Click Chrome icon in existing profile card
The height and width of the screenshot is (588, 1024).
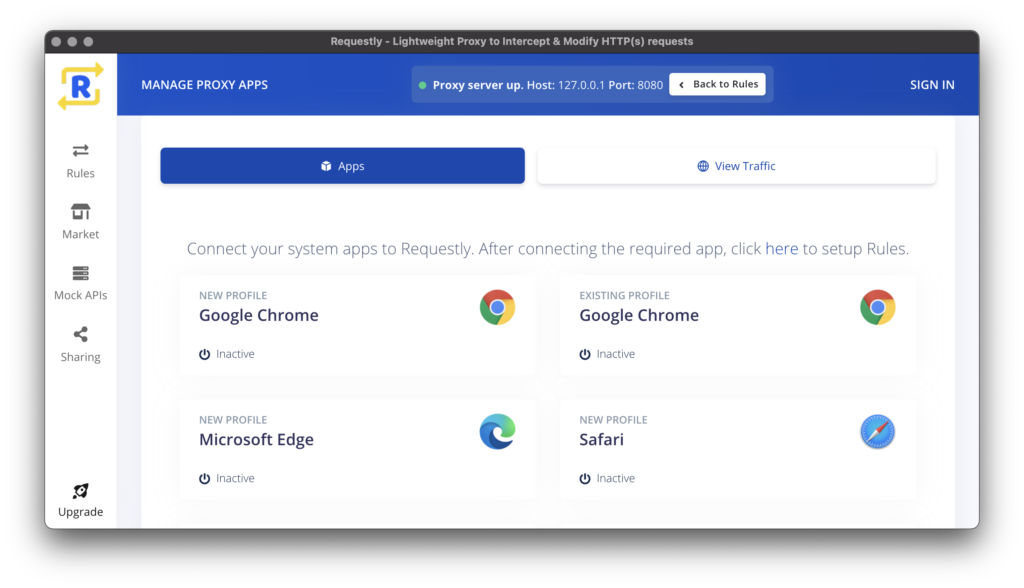pos(877,307)
